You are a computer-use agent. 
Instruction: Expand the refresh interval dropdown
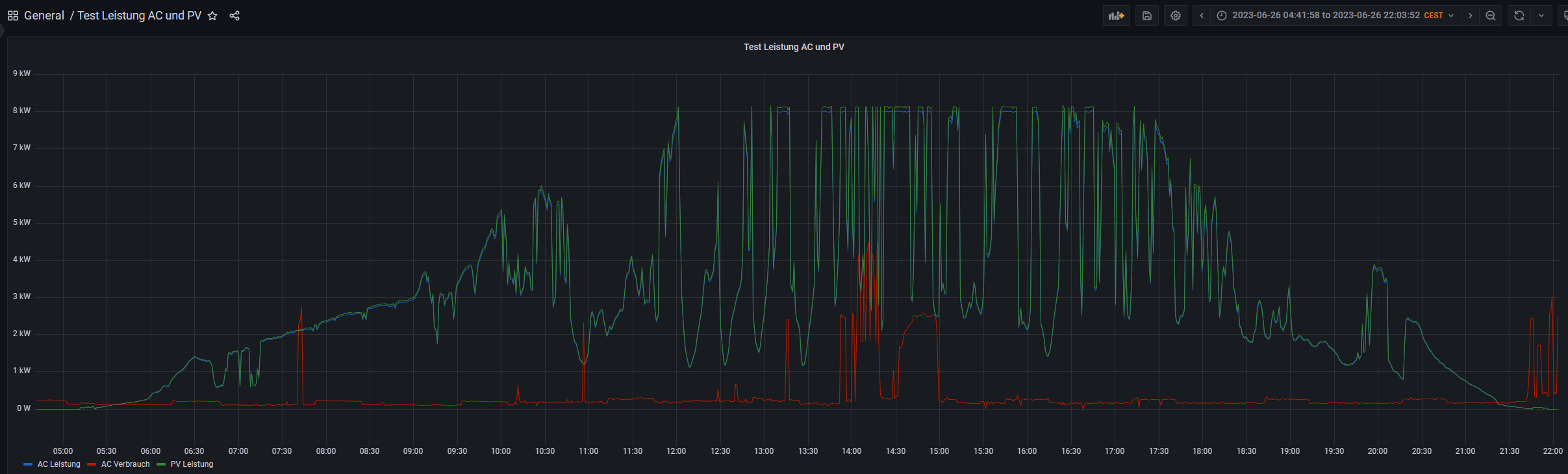[x=1541, y=16]
